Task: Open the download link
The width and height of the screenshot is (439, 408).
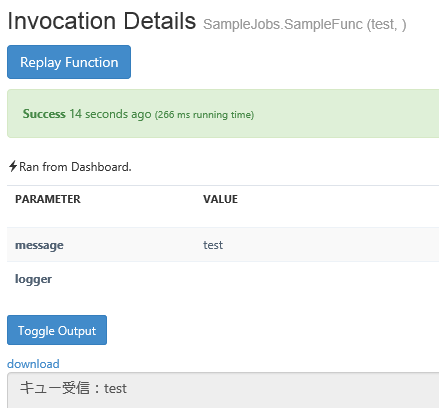Action: click(x=33, y=364)
